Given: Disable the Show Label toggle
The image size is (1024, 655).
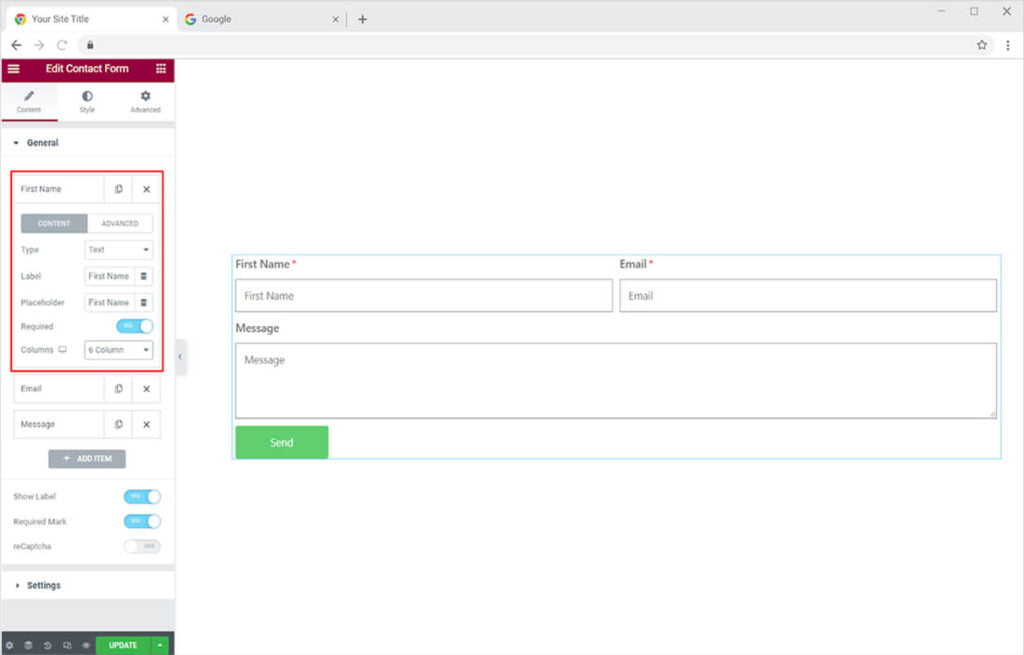Looking at the screenshot, I should click(x=142, y=497).
